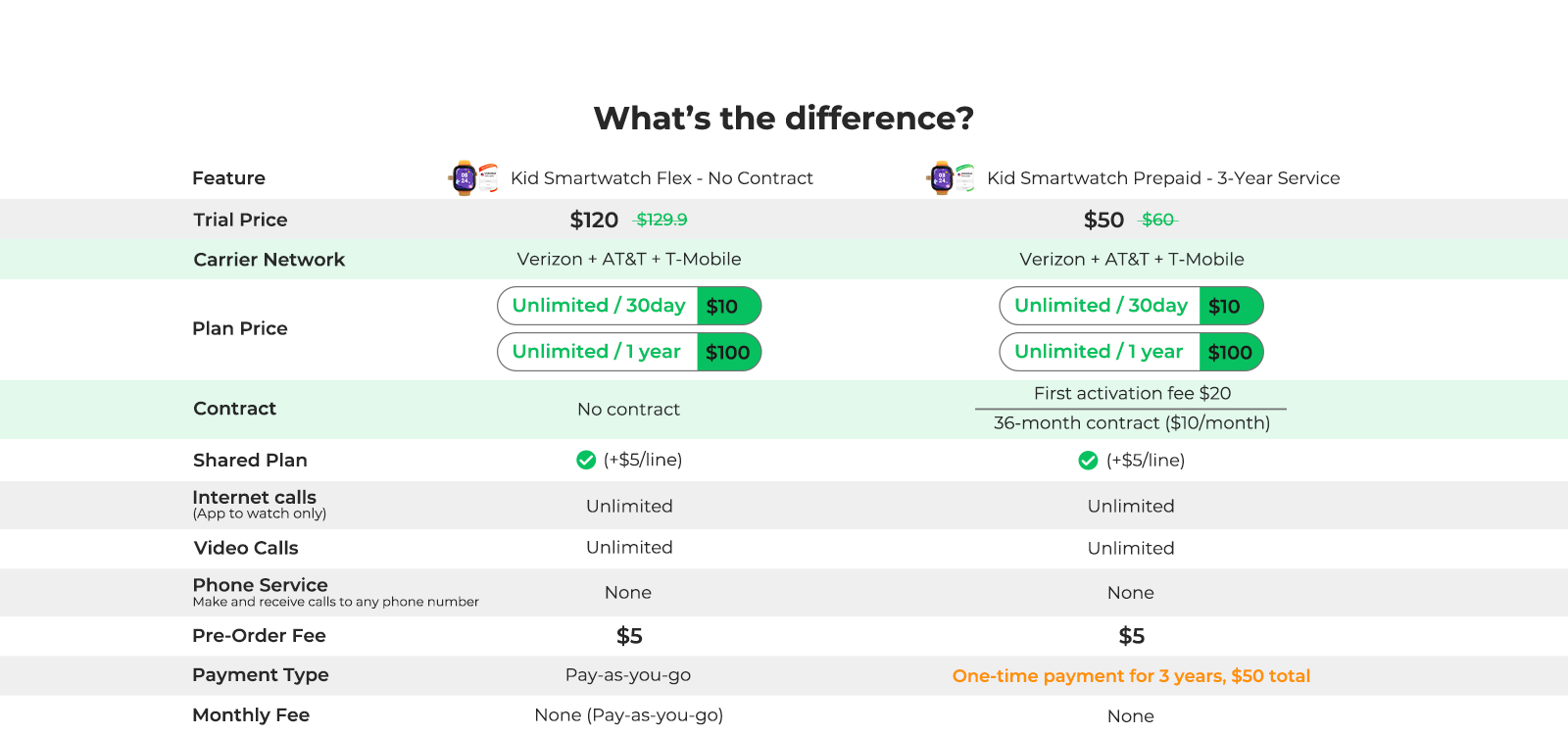Click the Phone Service row label
This screenshot has width=1568, height=735.
pyautogui.click(x=261, y=585)
